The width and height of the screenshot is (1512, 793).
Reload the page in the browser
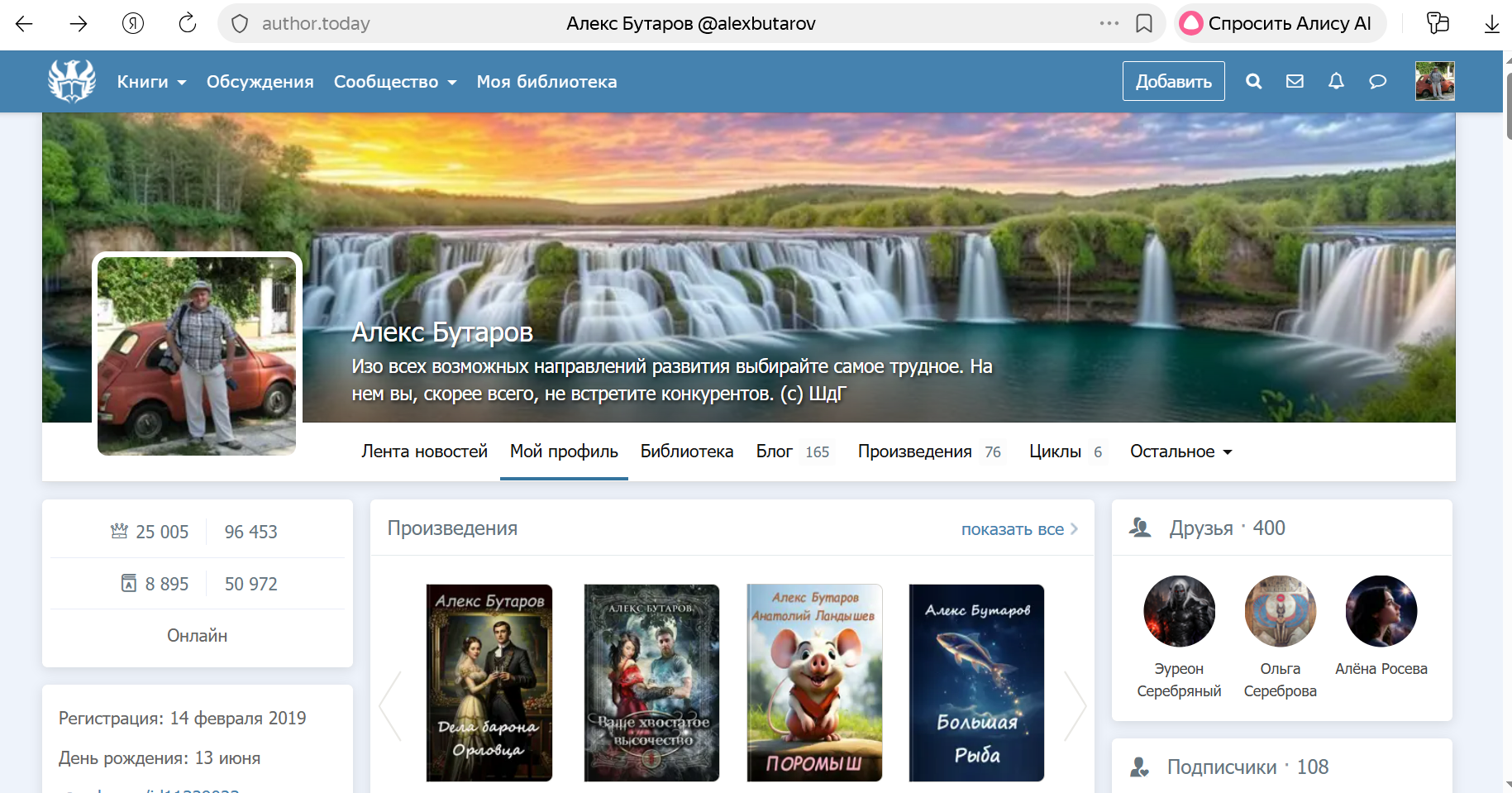pyautogui.click(x=188, y=23)
